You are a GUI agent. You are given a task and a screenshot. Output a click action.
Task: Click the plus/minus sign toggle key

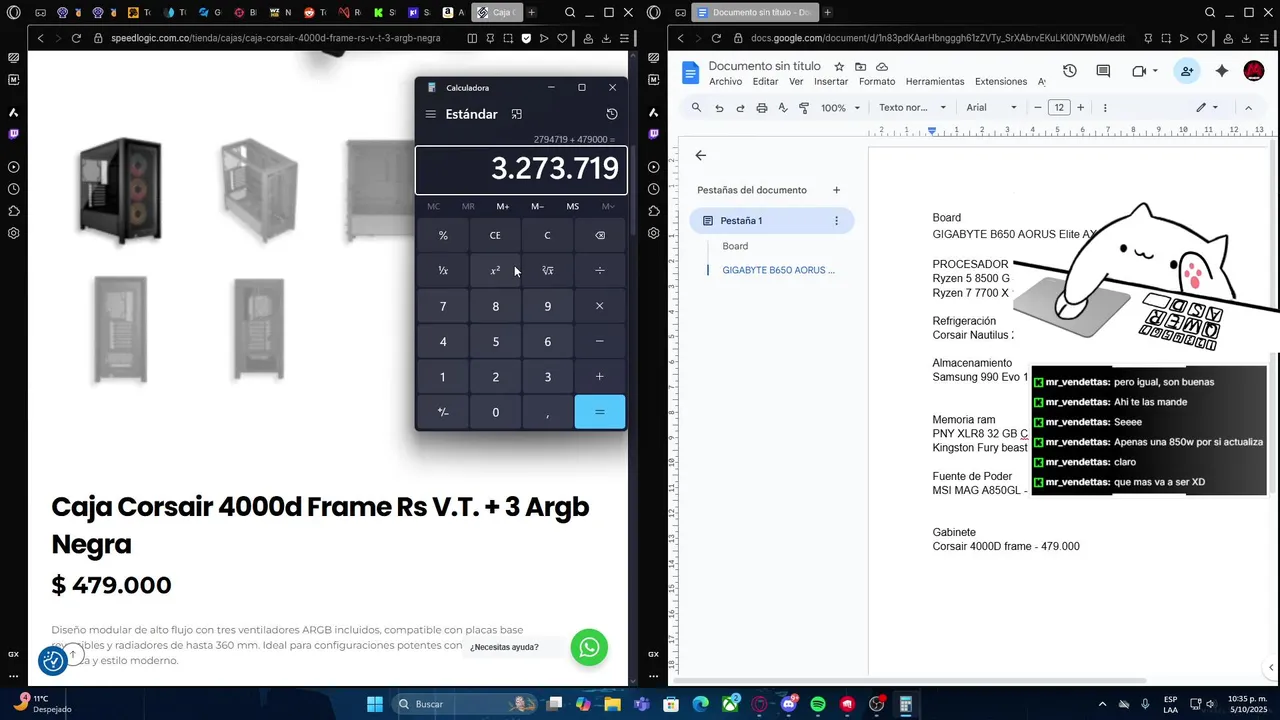tap(443, 412)
